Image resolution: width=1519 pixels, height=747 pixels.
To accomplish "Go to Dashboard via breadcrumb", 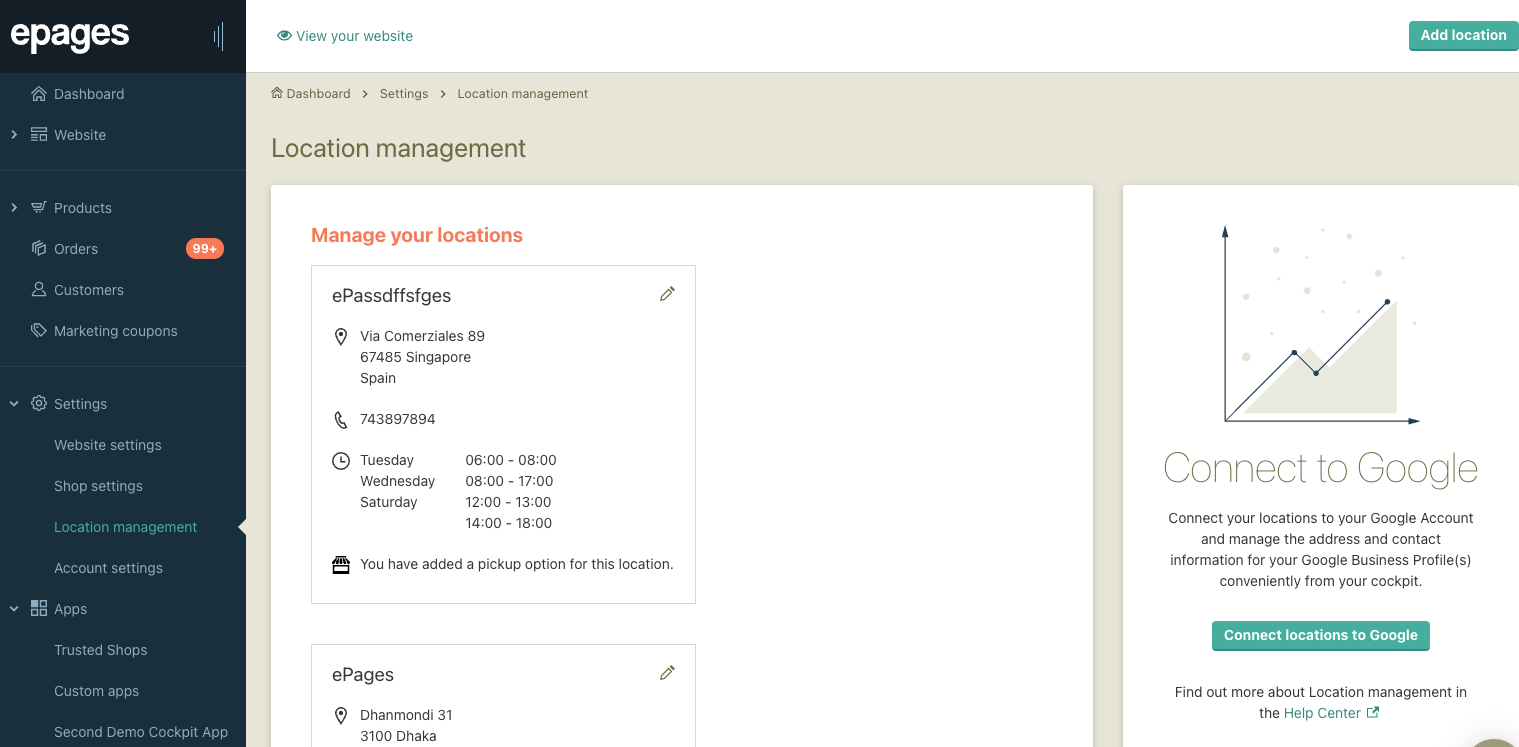I will pos(318,94).
